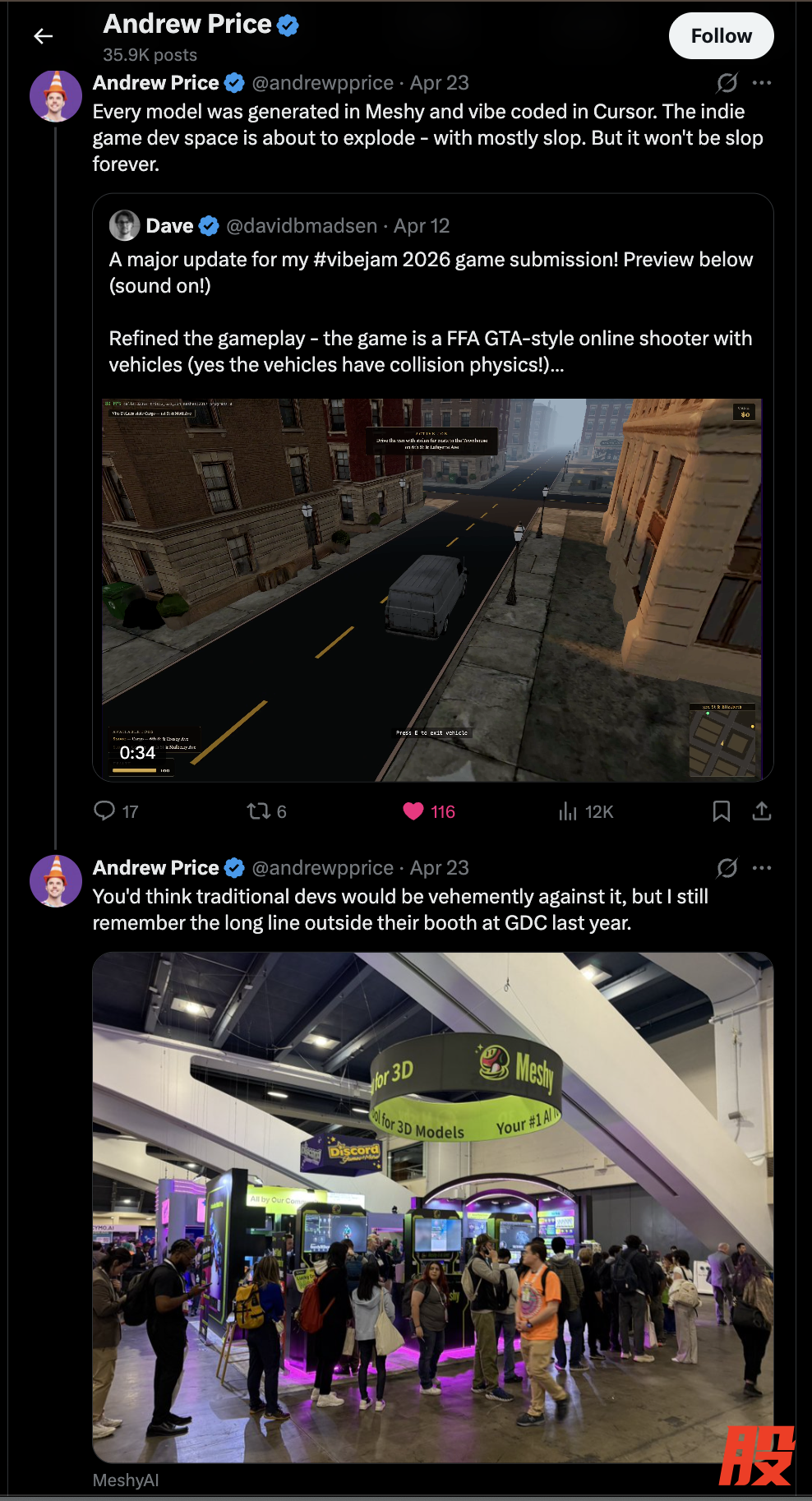The height and width of the screenshot is (1501, 812).
Task: Open more options on the first post
Action: tap(762, 82)
